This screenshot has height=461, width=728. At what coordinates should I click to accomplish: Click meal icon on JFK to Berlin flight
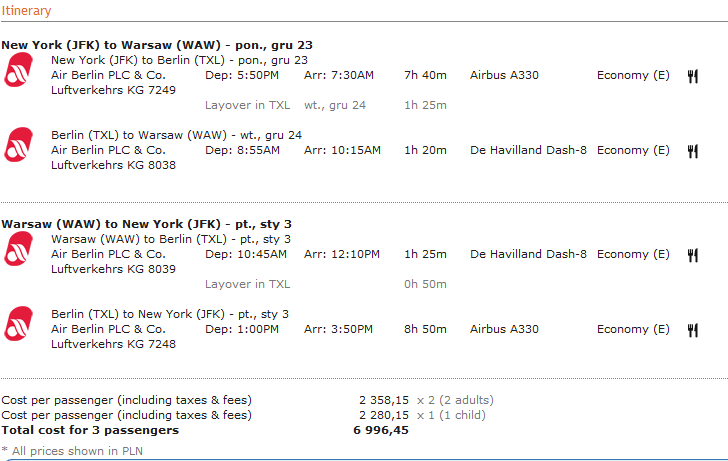[693, 76]
